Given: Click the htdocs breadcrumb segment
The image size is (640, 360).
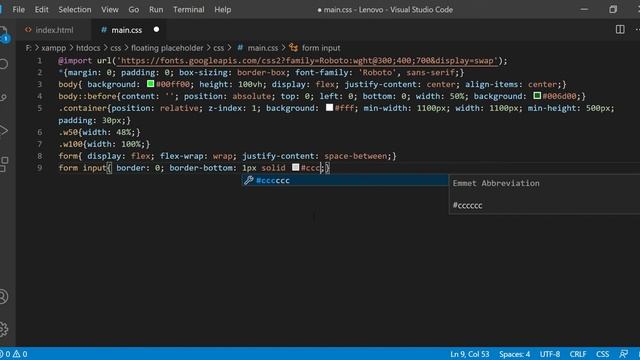Looking at the screenshot, I should [88, 48].
